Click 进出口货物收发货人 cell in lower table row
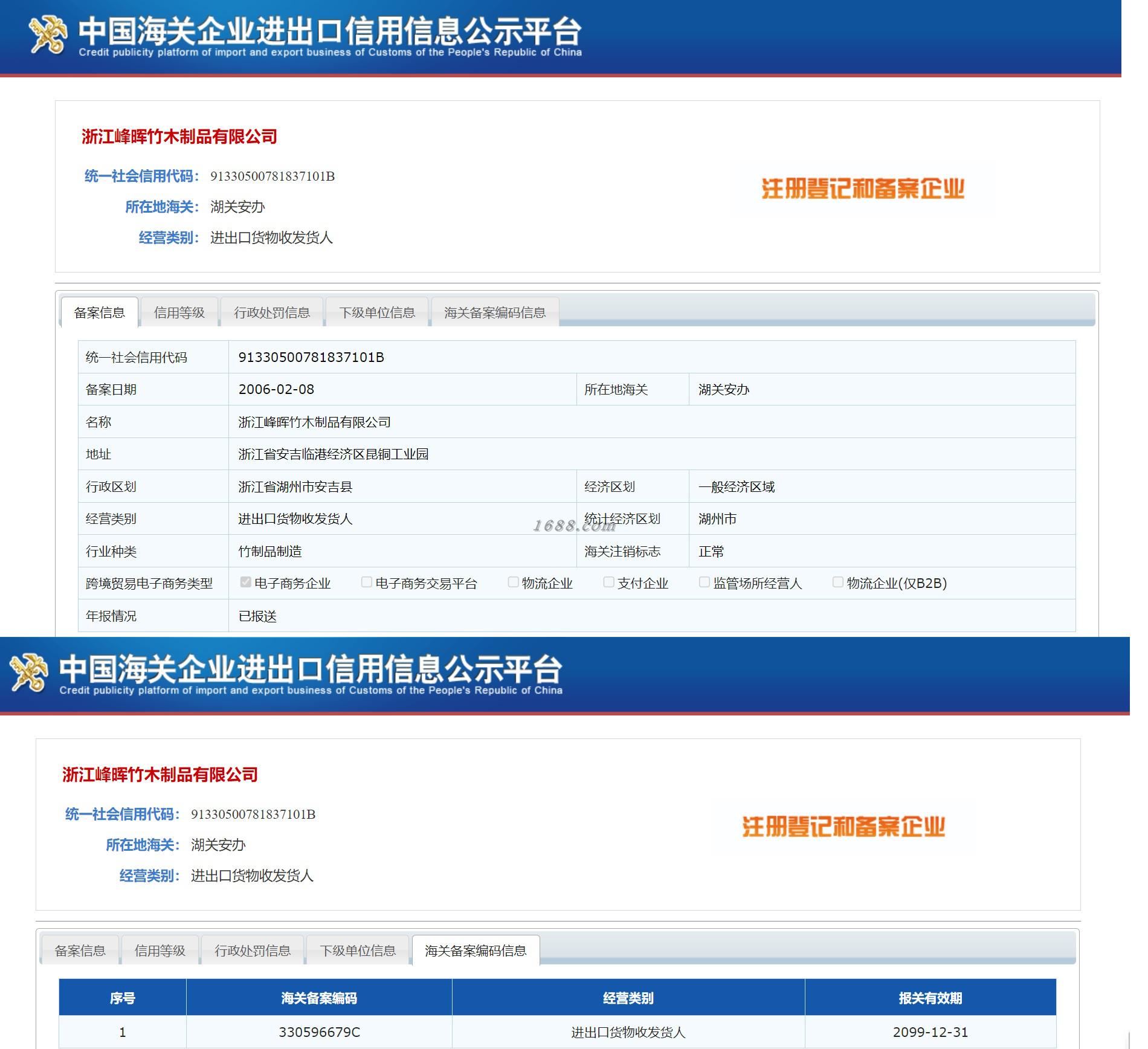 click(628, 1032)
